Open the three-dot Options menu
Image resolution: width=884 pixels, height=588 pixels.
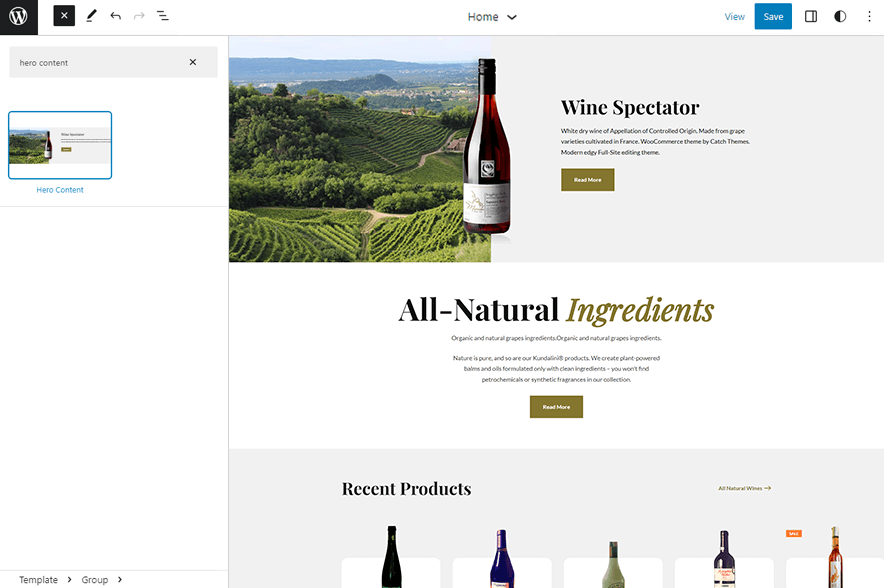coord(868,16)
